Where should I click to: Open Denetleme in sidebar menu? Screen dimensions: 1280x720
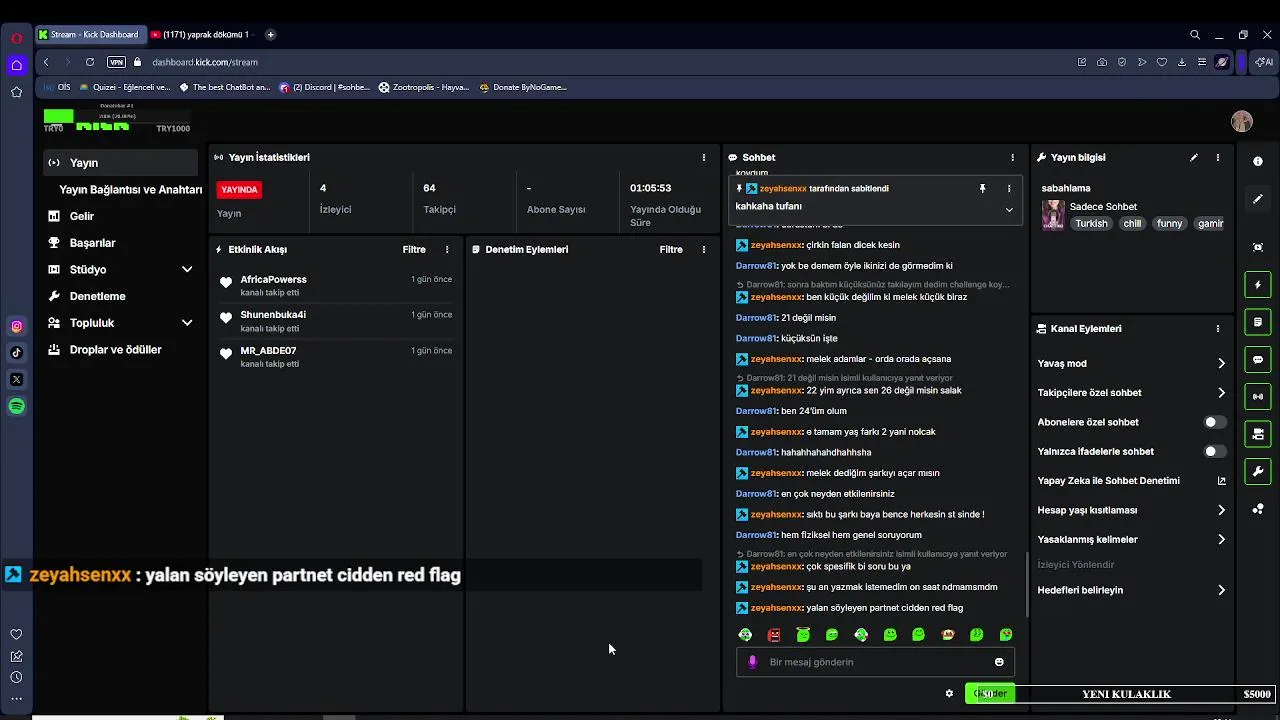[97, 296]
